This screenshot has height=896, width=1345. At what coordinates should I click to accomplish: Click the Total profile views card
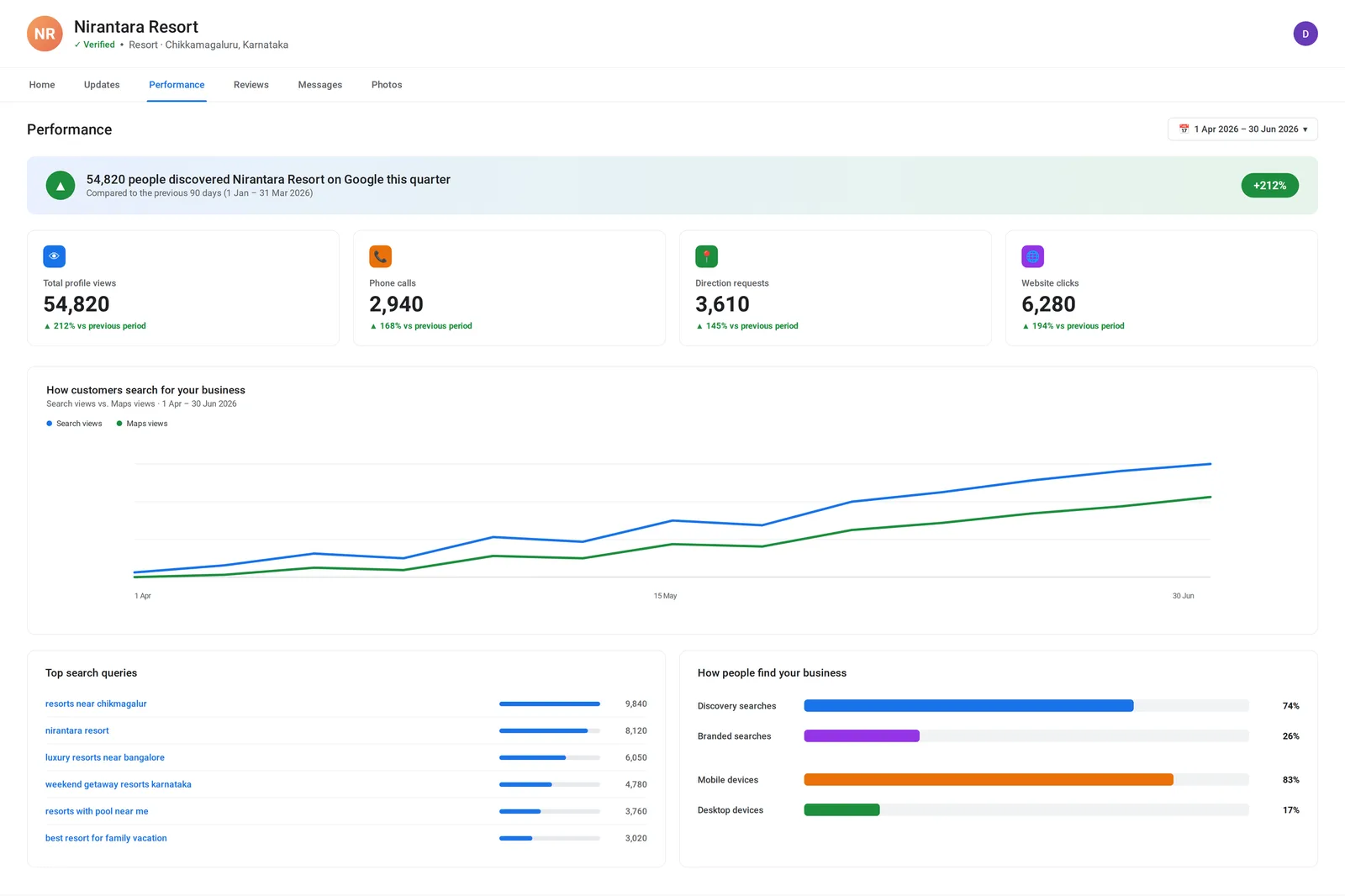[x=183, y=288]
